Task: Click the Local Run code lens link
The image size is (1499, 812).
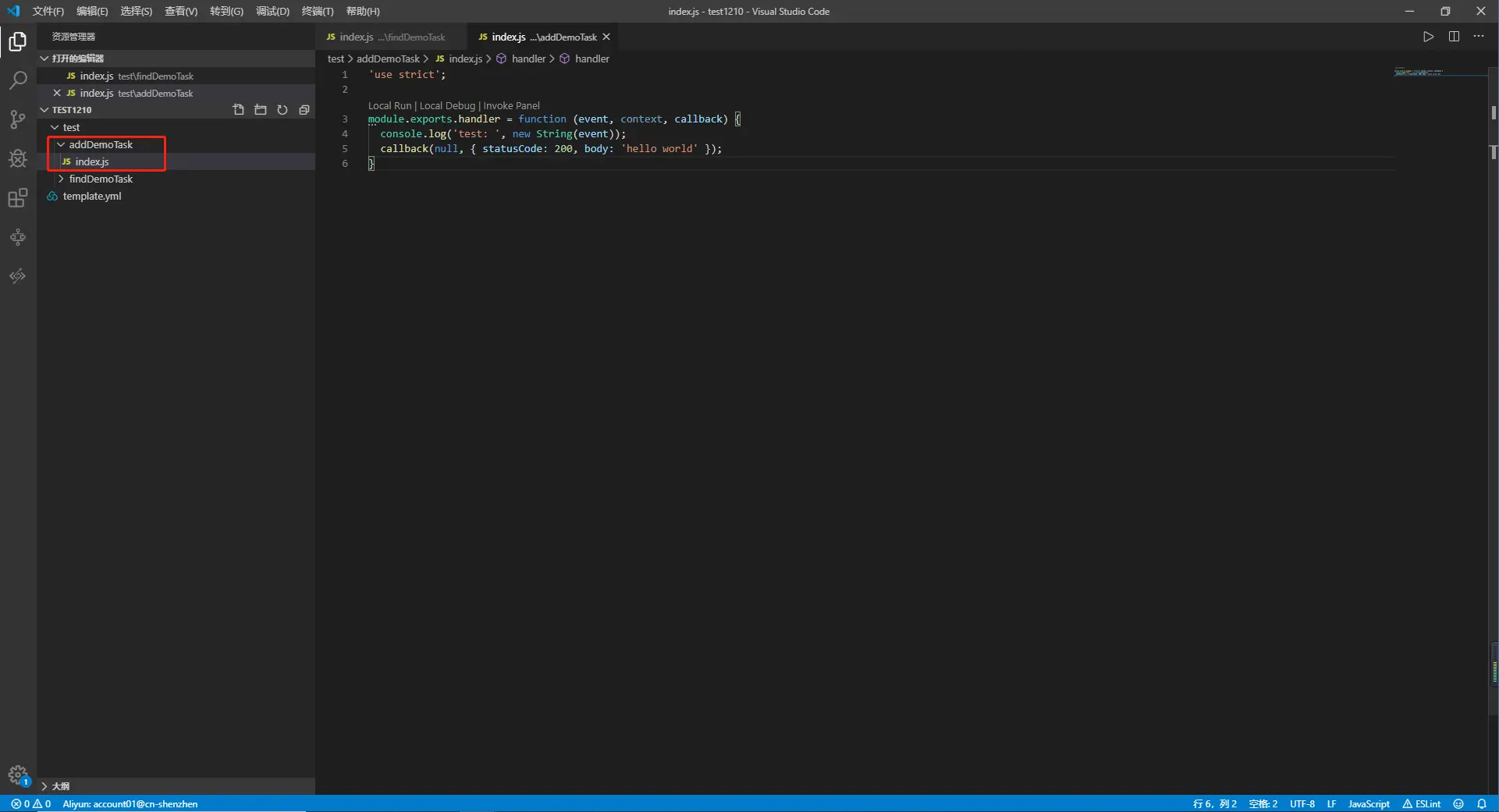Action: [389, 106]
